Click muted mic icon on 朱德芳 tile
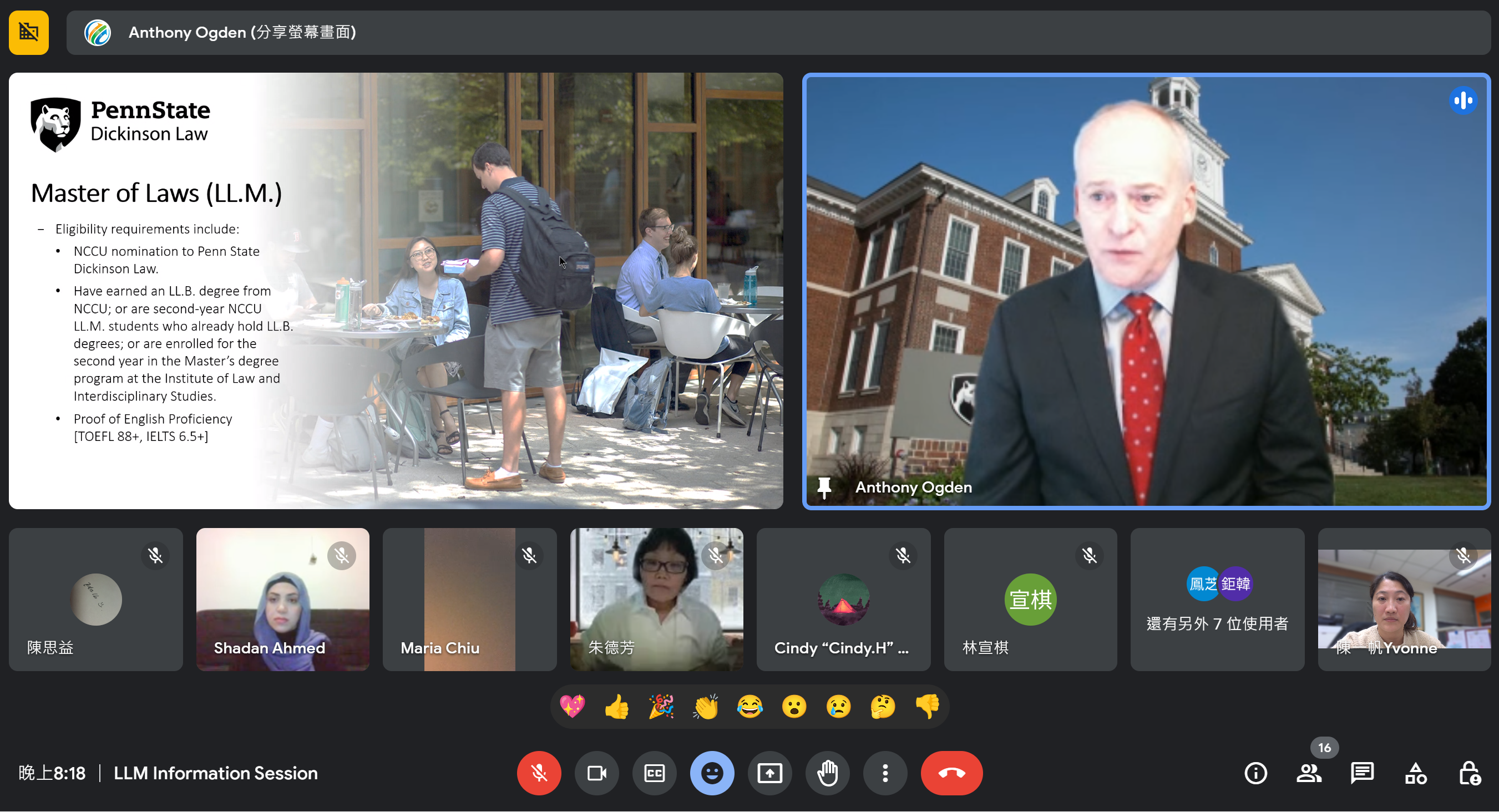The image size is (1499, 812). (716, 556)
